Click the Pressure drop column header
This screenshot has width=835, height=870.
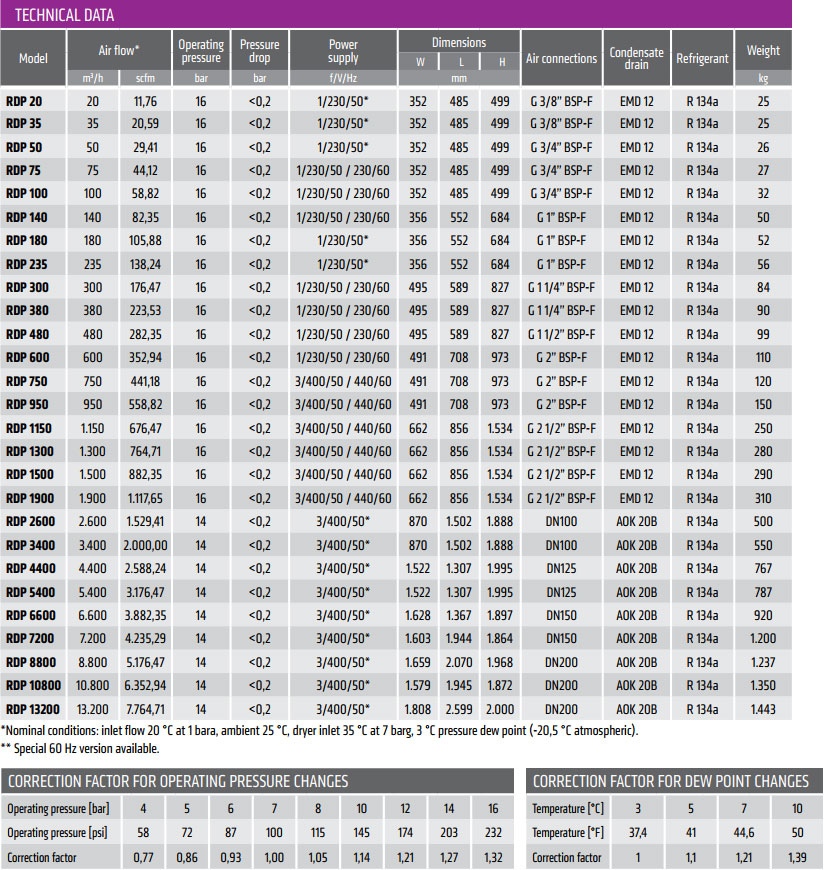[x=260, y=50]
